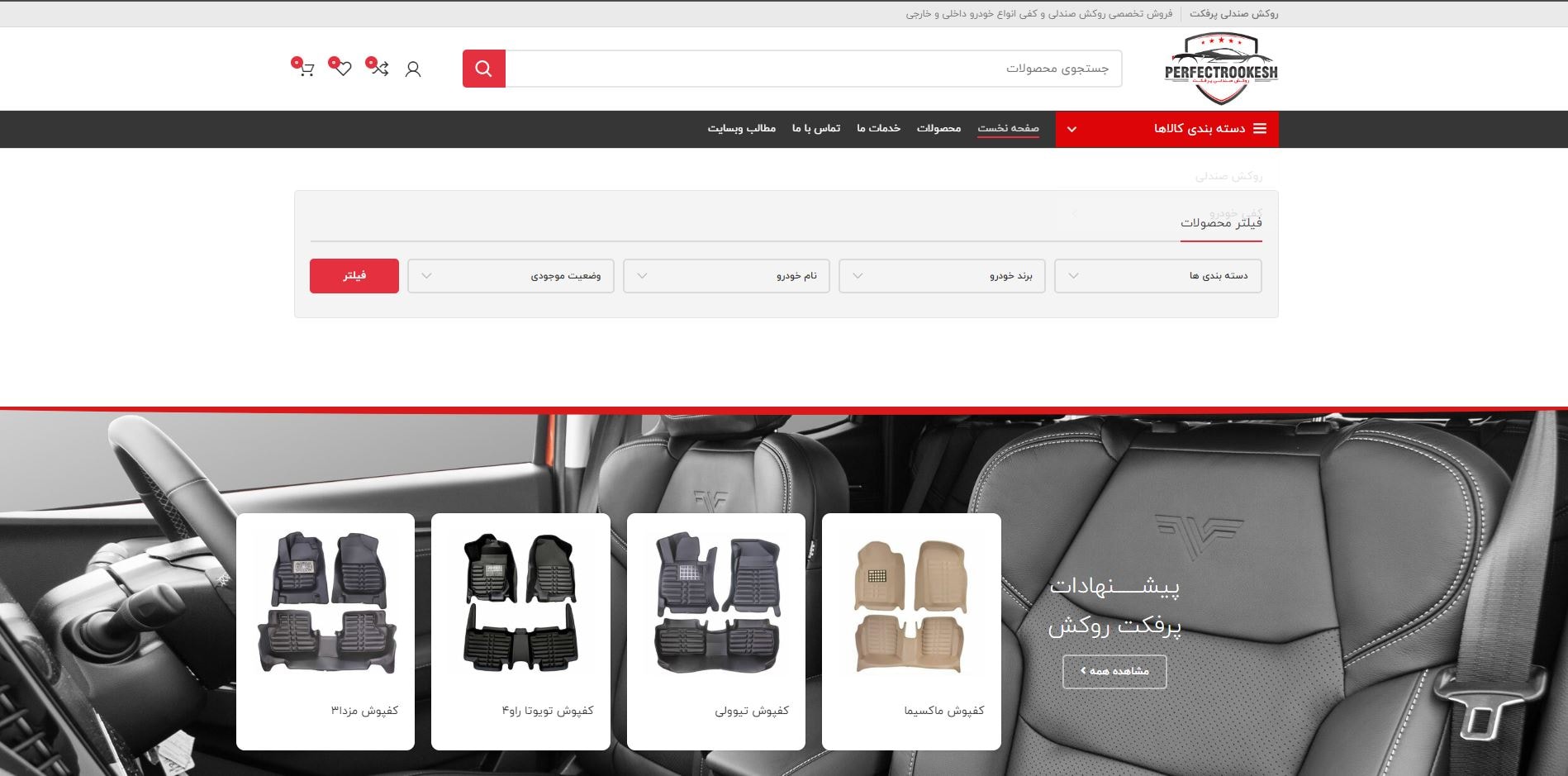This screenshot has height=776, width=1568.
Task: Open the صفحه نخست menu item
Action: [1008, 128]
